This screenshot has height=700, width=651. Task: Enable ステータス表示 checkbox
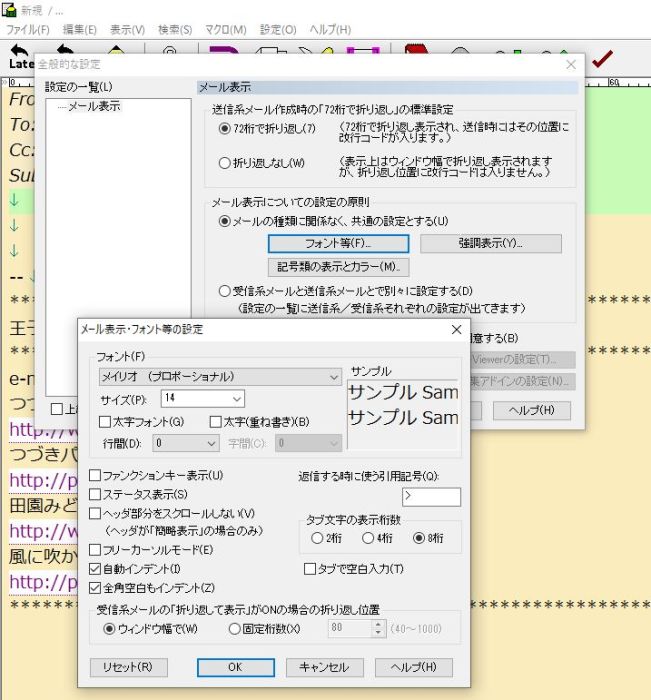pos(95,494)
